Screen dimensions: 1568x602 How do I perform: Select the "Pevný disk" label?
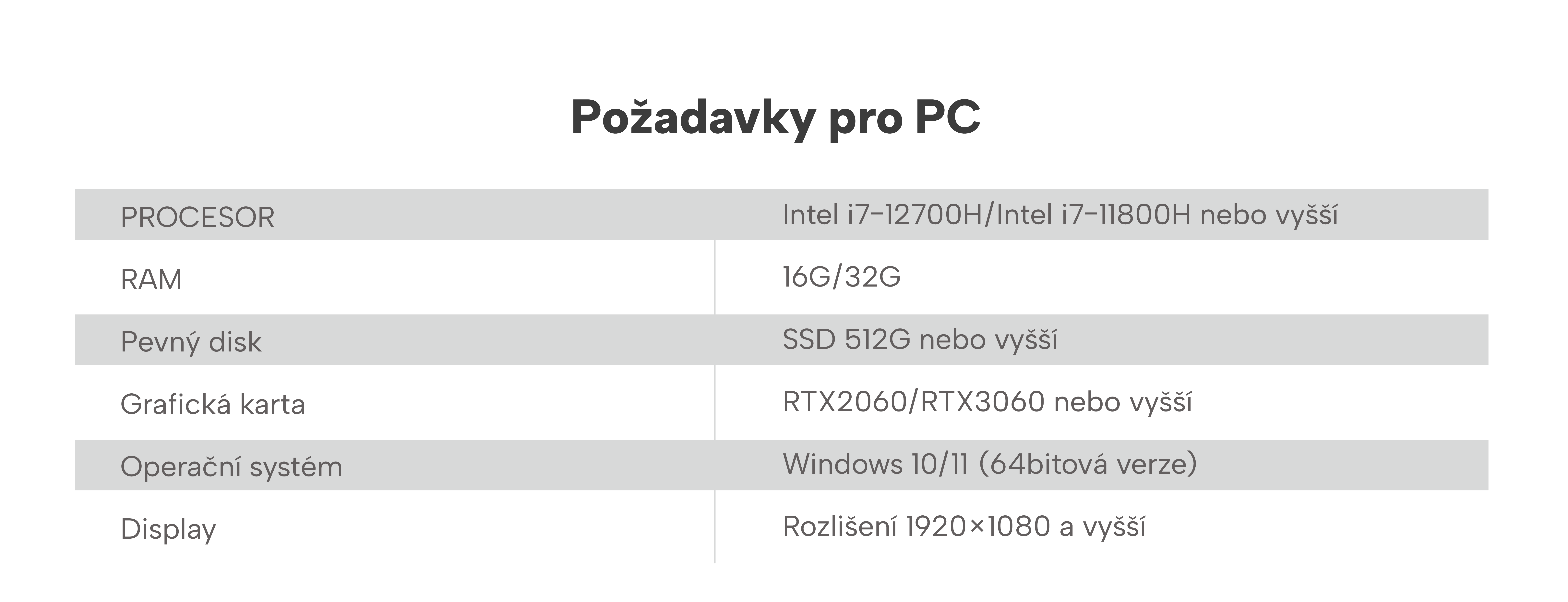[x=191, y=342]
